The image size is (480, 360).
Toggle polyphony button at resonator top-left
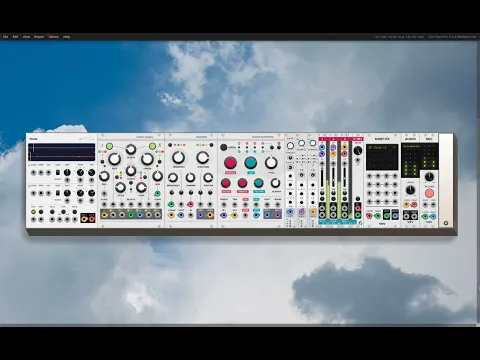(x=170, y=145)
